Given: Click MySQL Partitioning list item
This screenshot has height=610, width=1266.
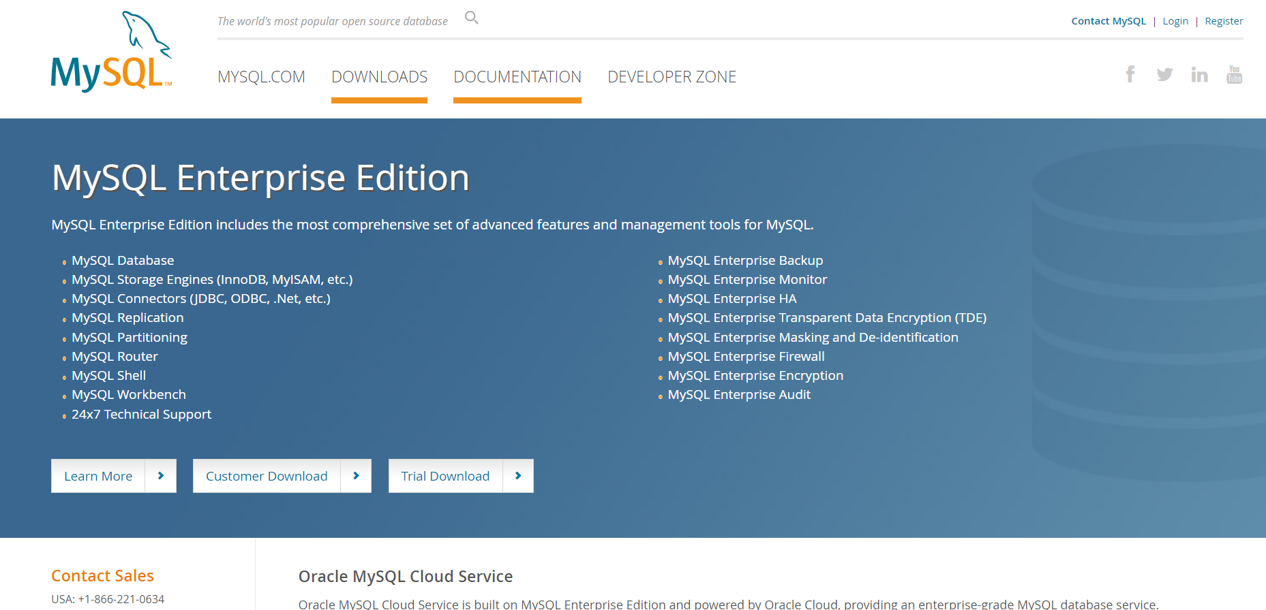Looking at the screenshot, I should [129, 337].
